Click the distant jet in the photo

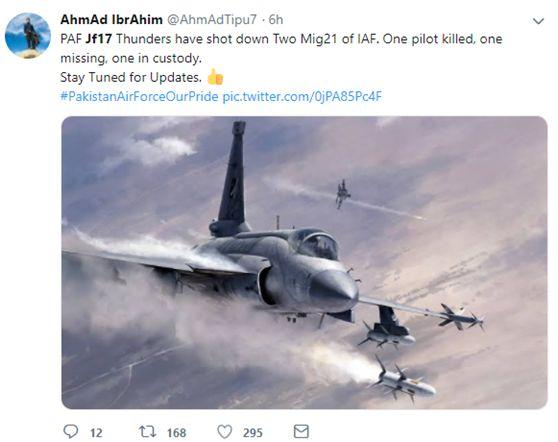342,194
